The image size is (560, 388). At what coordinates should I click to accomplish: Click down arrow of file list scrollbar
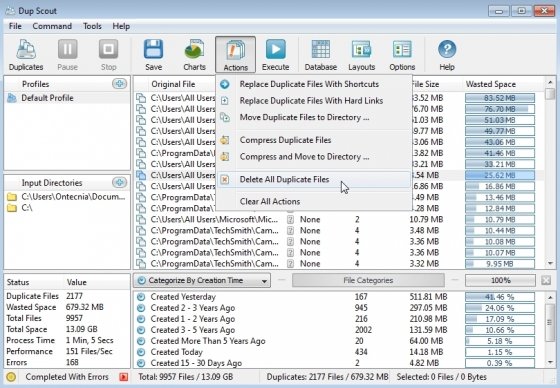[550, 264]
